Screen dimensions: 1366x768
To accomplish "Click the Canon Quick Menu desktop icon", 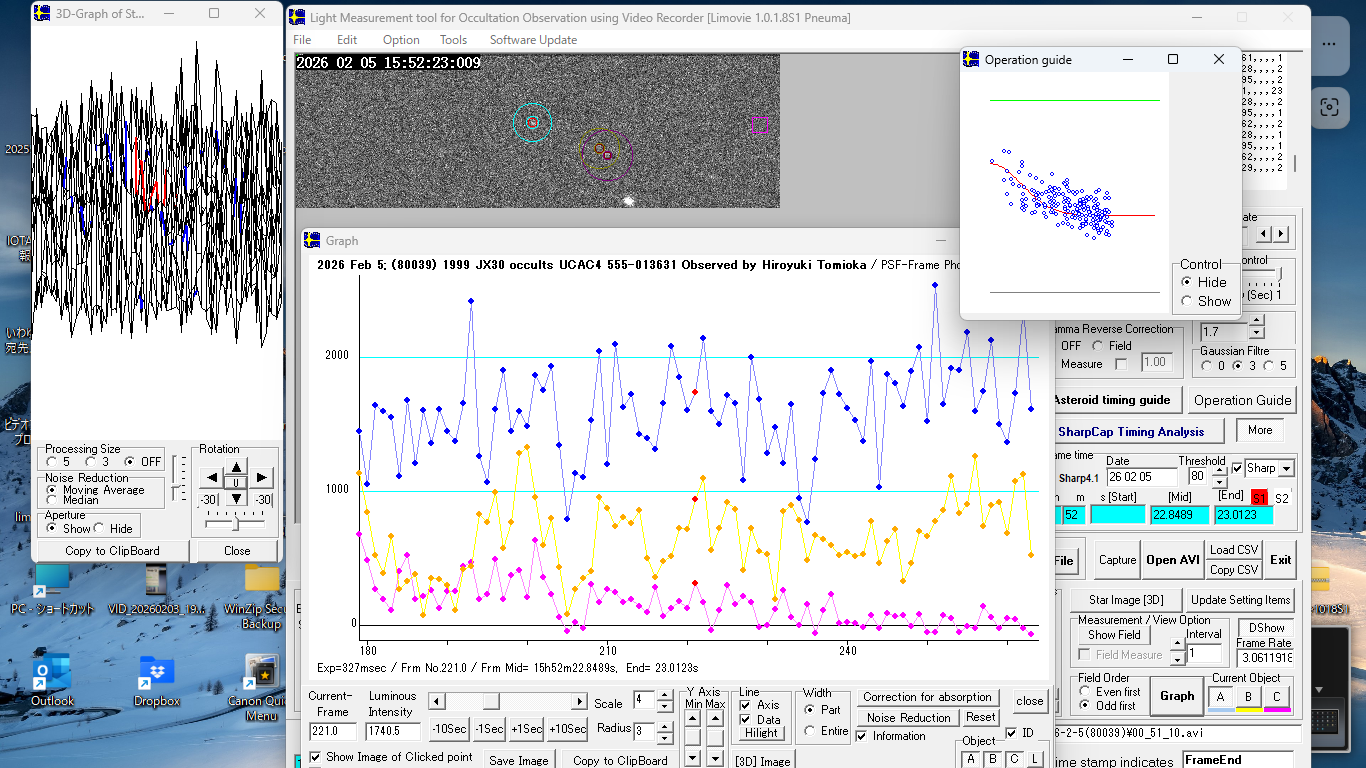I will click(260, 673).
